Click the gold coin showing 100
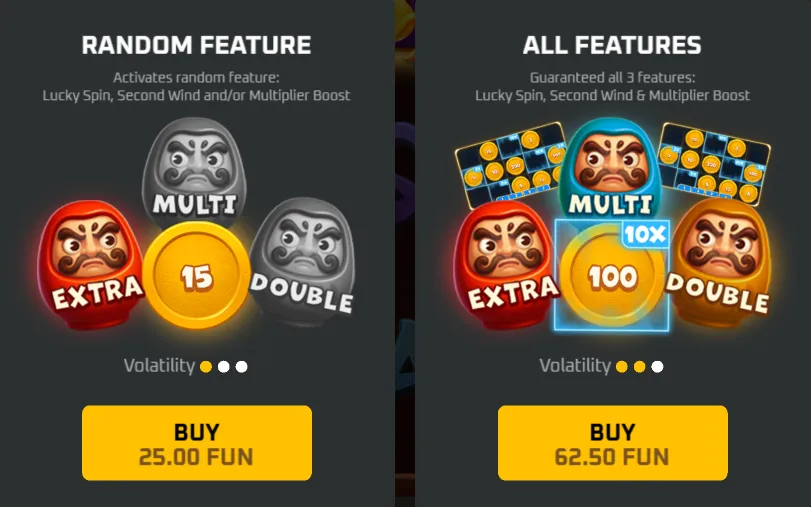Image resolution: width=811 pixels, height=507 pixels. coord(611,277)
